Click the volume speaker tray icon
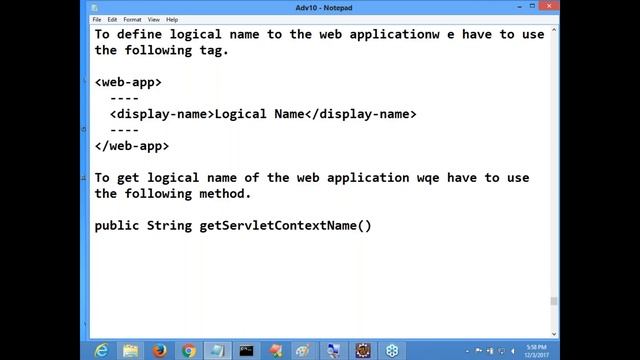Viewport: 640px width, 360px height. point(513,351)
